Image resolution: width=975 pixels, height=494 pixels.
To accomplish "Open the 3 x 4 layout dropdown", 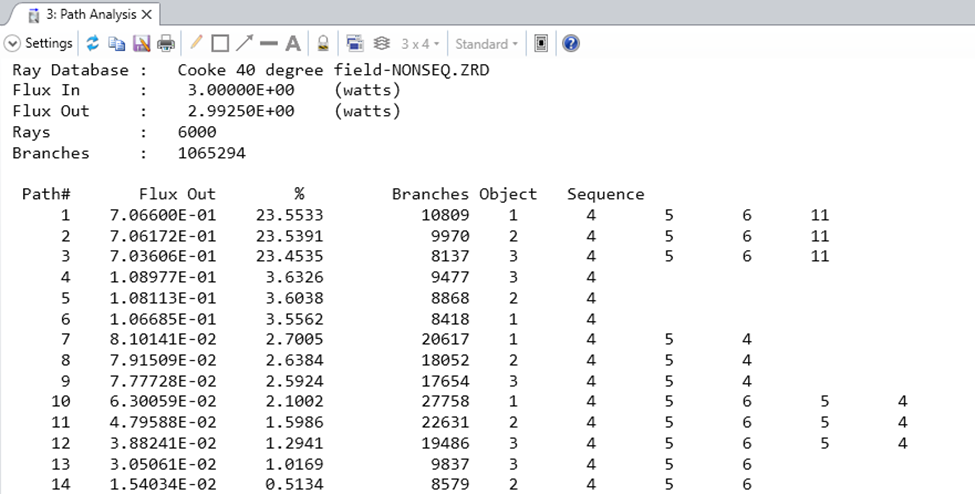I will 420,44.
